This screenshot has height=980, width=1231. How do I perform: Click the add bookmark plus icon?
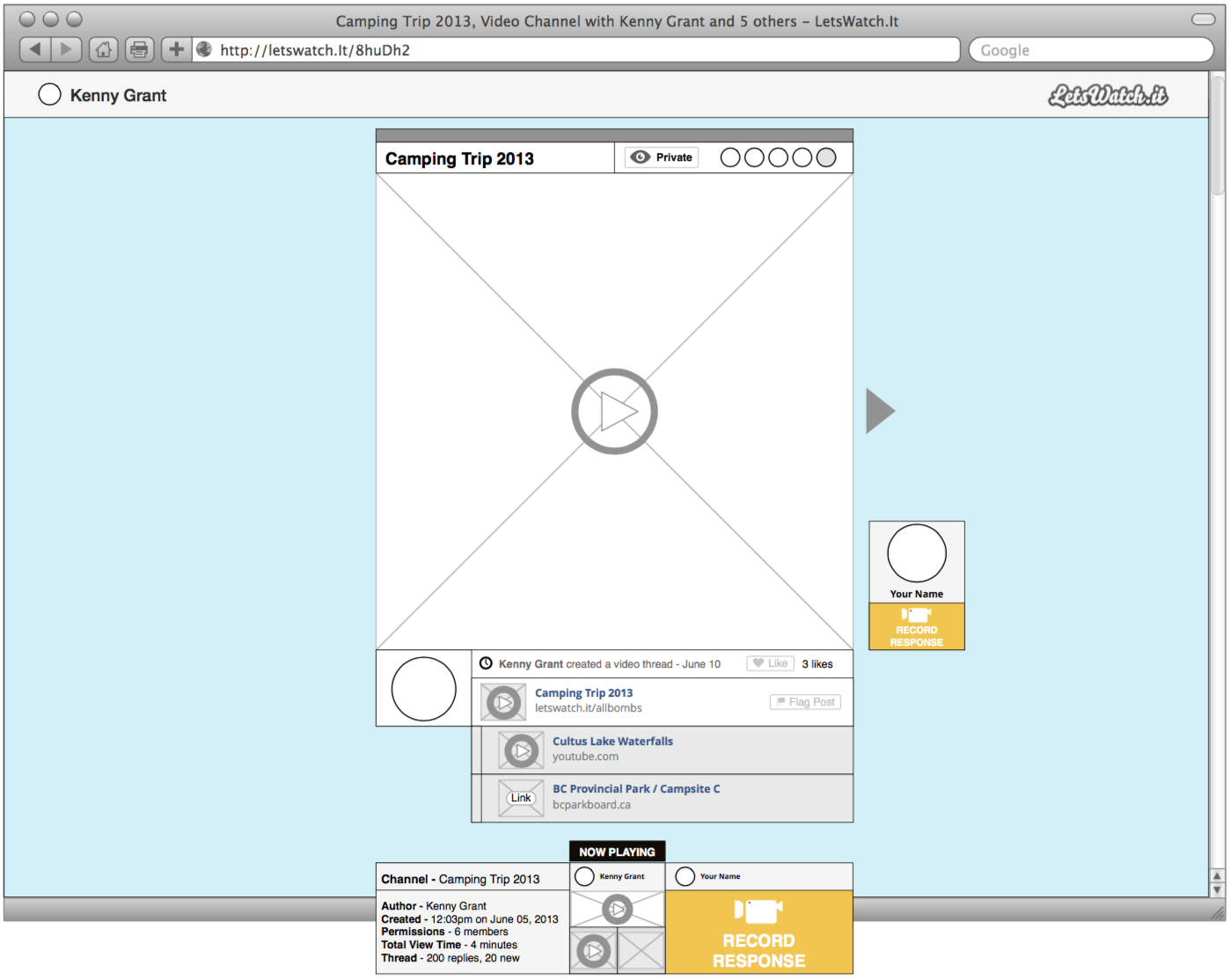click(176, 49)
